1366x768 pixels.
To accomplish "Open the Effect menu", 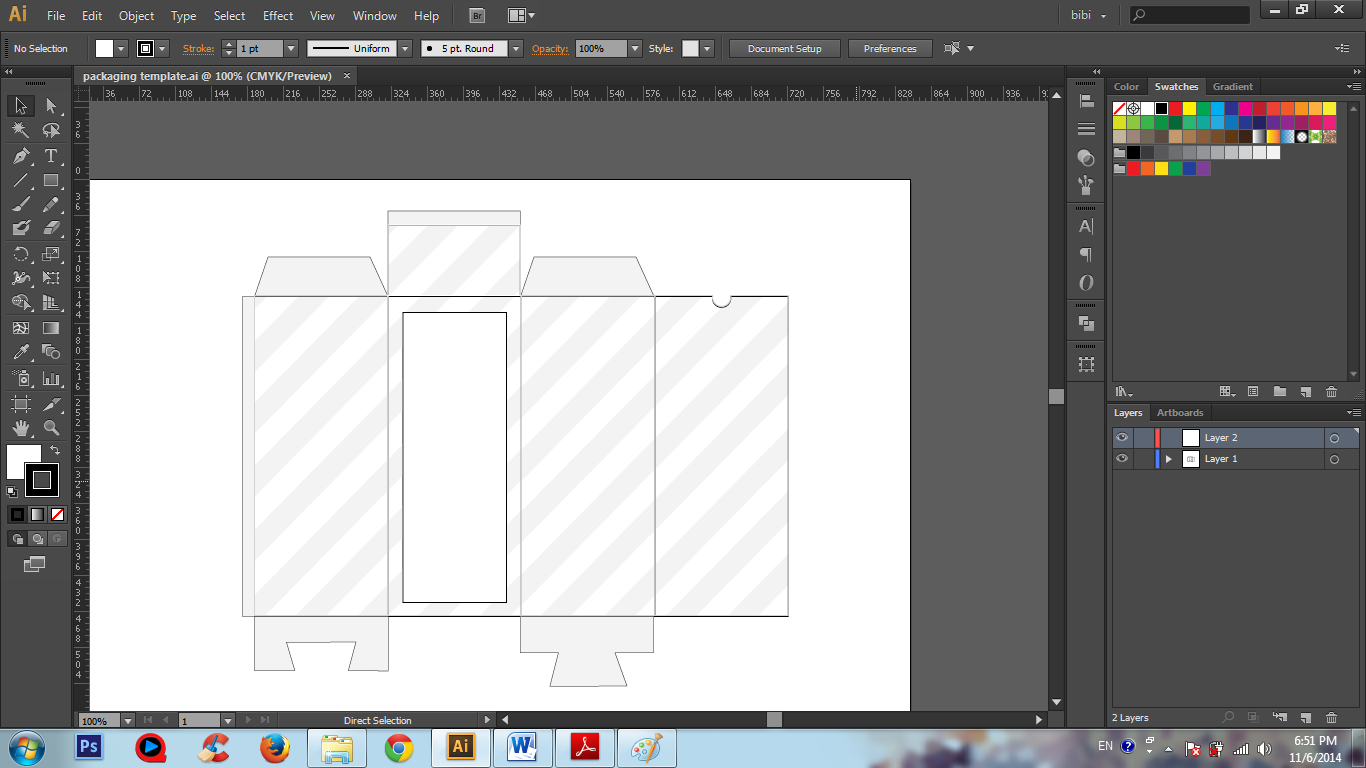I will point(278,16).
